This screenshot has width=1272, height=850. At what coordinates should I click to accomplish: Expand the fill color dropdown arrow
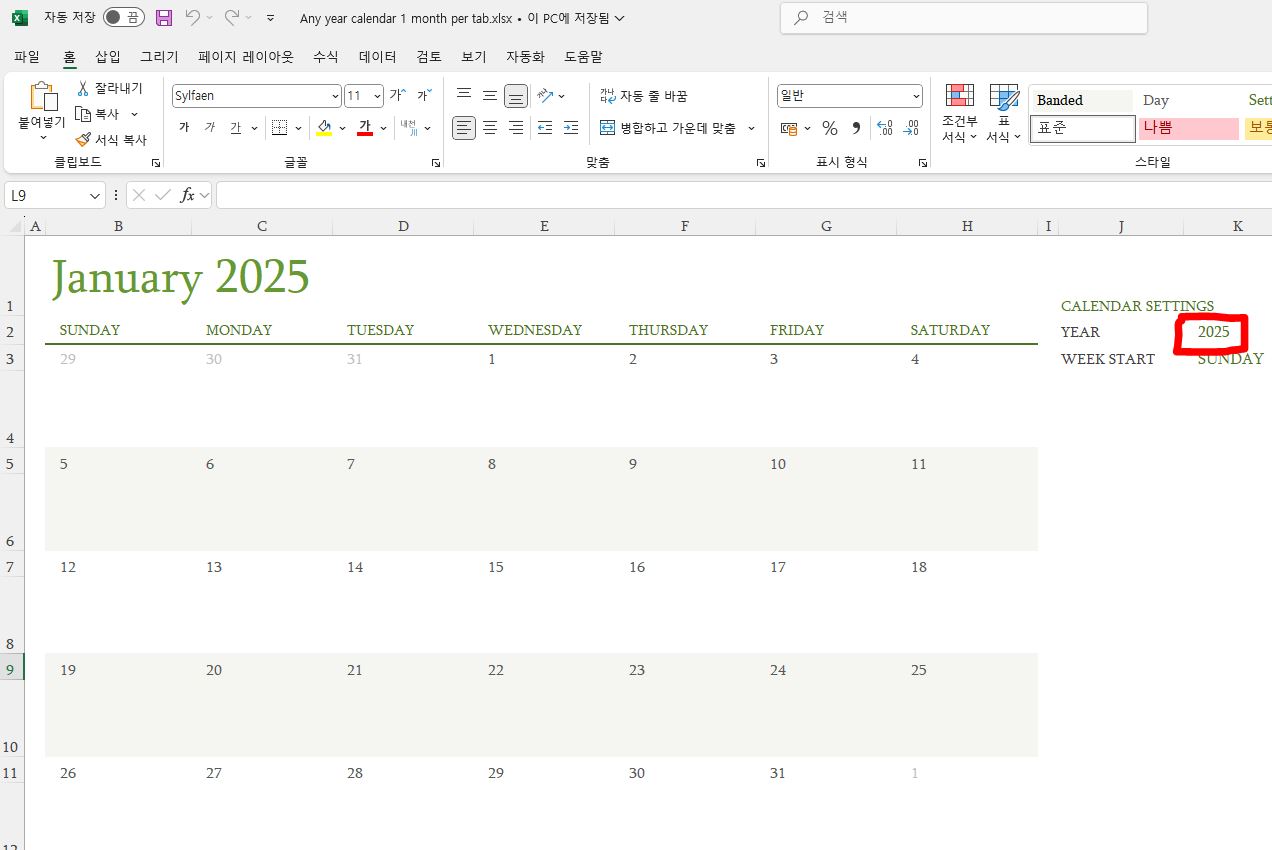[342, 128]
